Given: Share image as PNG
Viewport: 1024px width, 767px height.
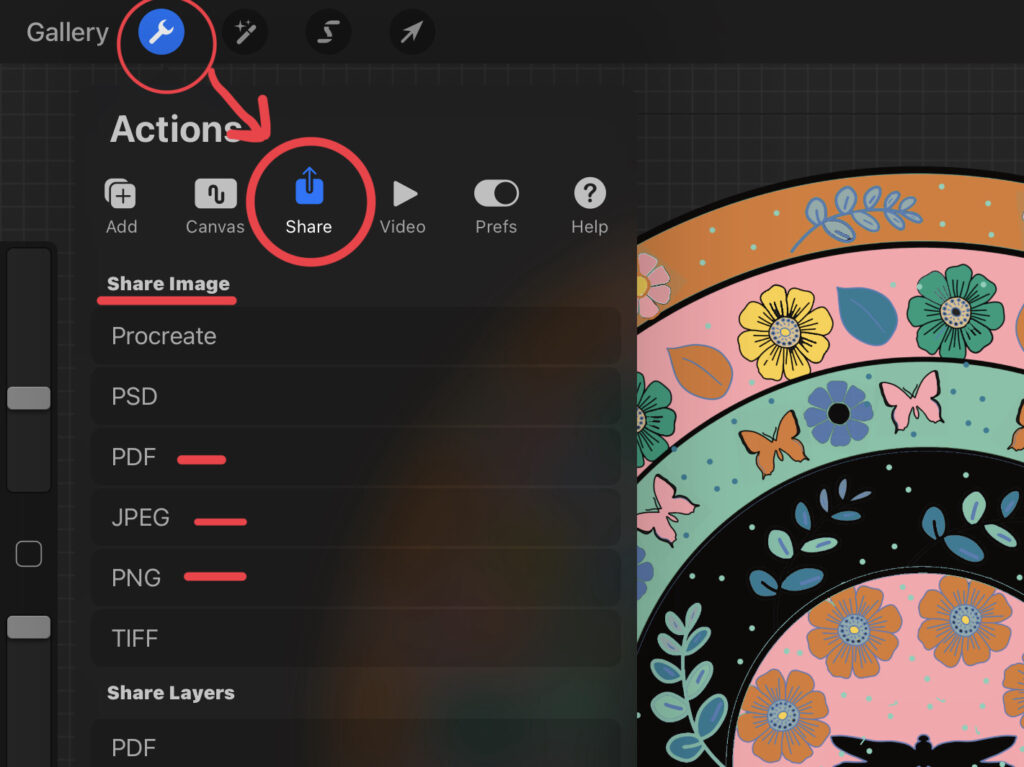Looking at the screenshot, I should pos(356,578).
